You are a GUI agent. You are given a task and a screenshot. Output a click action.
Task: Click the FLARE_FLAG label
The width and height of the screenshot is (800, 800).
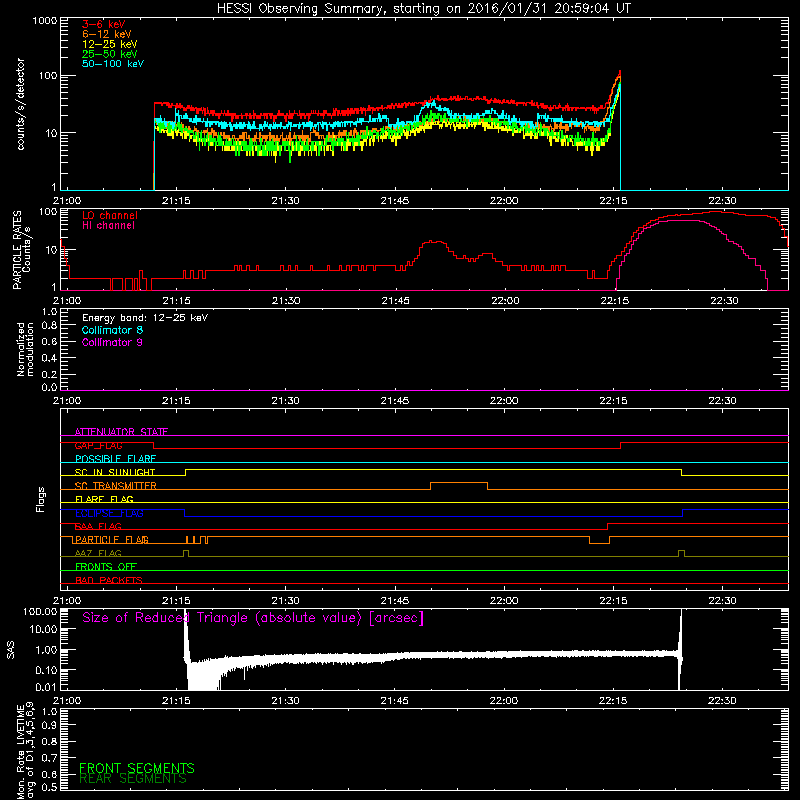[x=104, y=499]
